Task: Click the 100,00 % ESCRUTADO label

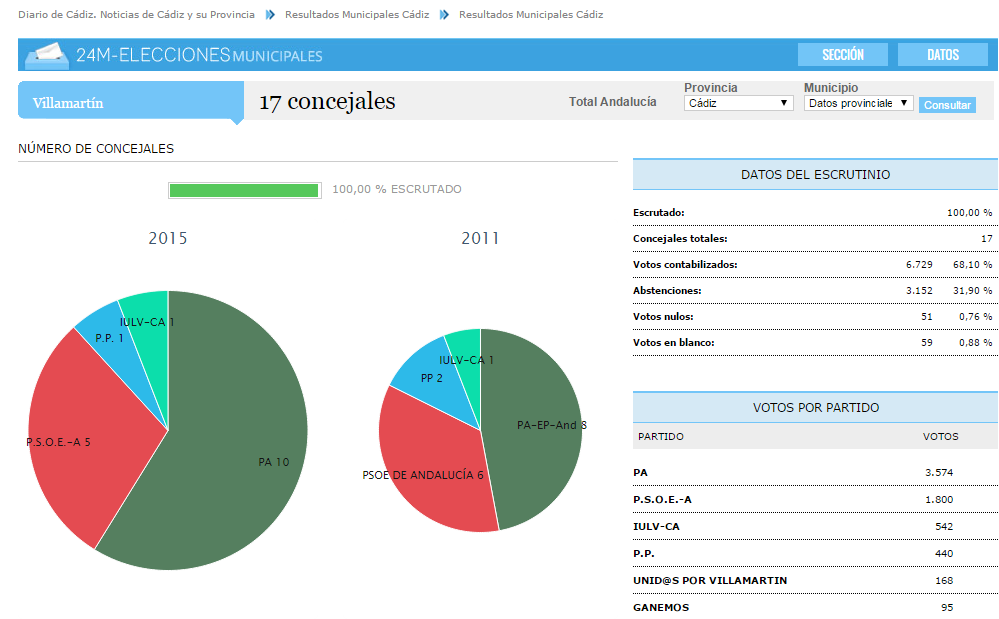Action: point(397,189)
